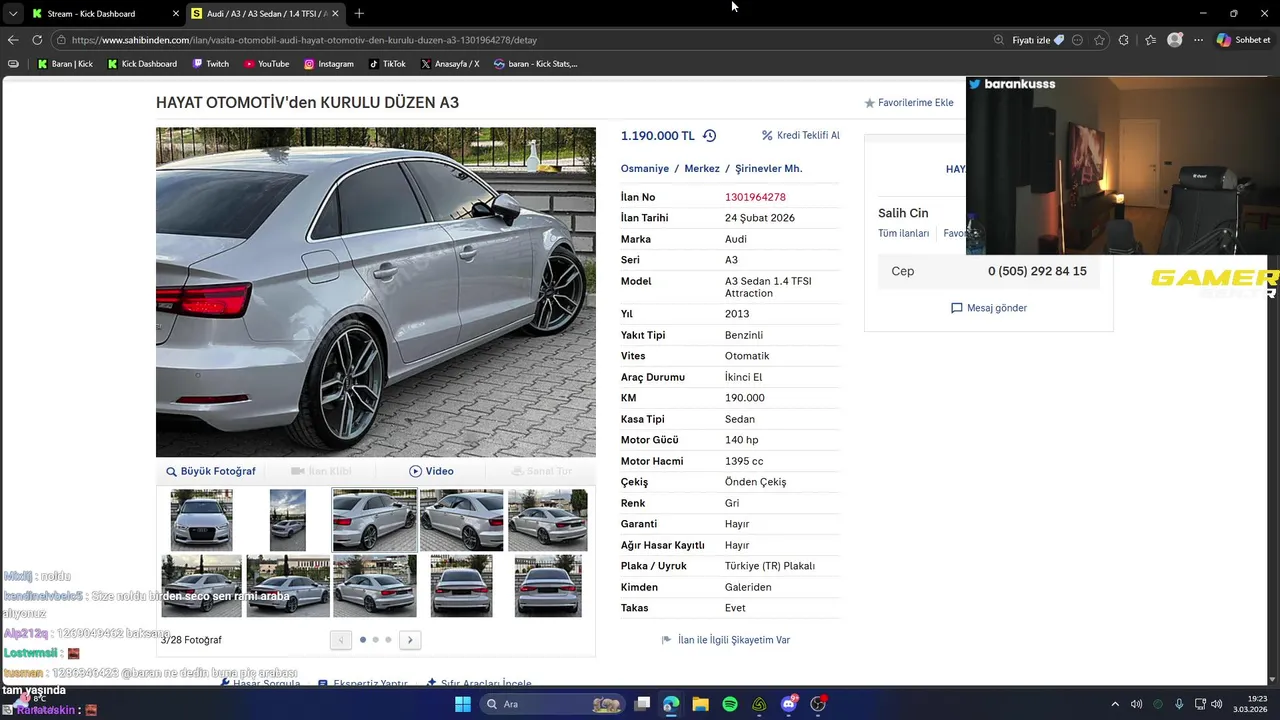Open browser extensions puzzle icon

coord(1124,40)
